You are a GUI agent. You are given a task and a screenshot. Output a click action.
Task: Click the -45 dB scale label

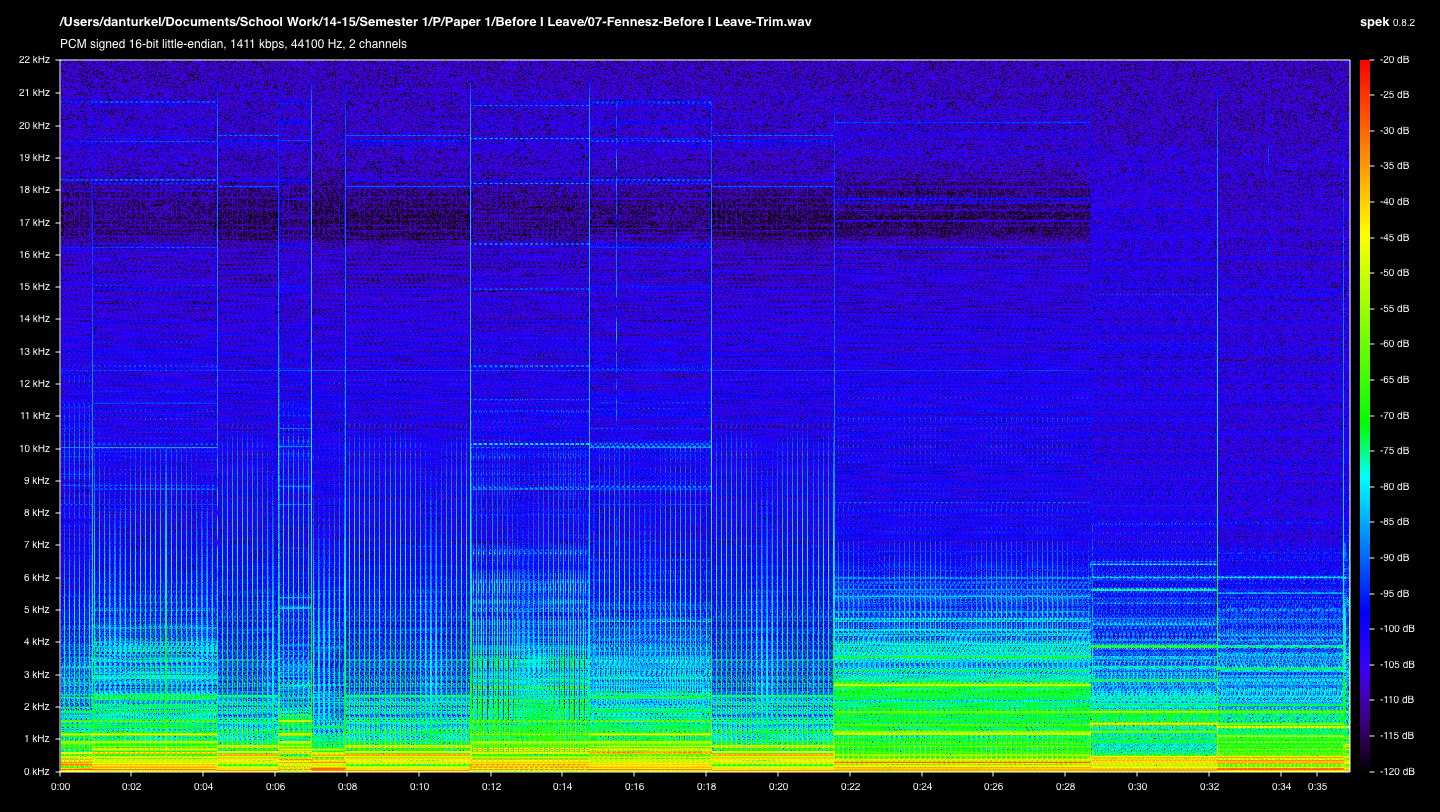1394,238
